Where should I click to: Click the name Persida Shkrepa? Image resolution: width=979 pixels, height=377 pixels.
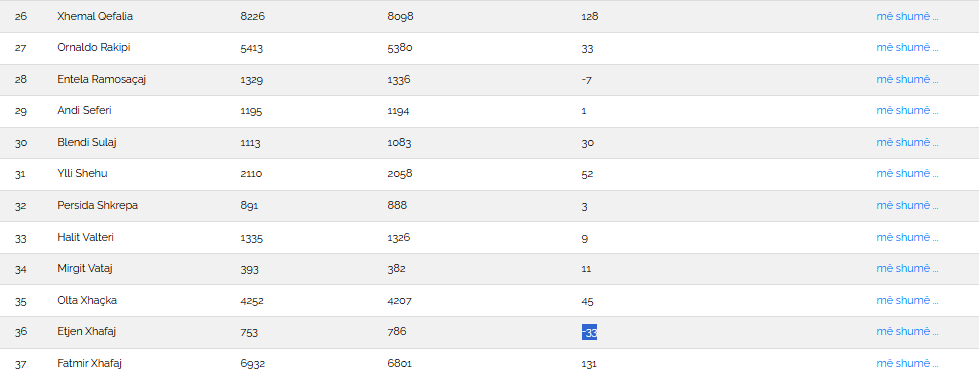pos(97,205)
